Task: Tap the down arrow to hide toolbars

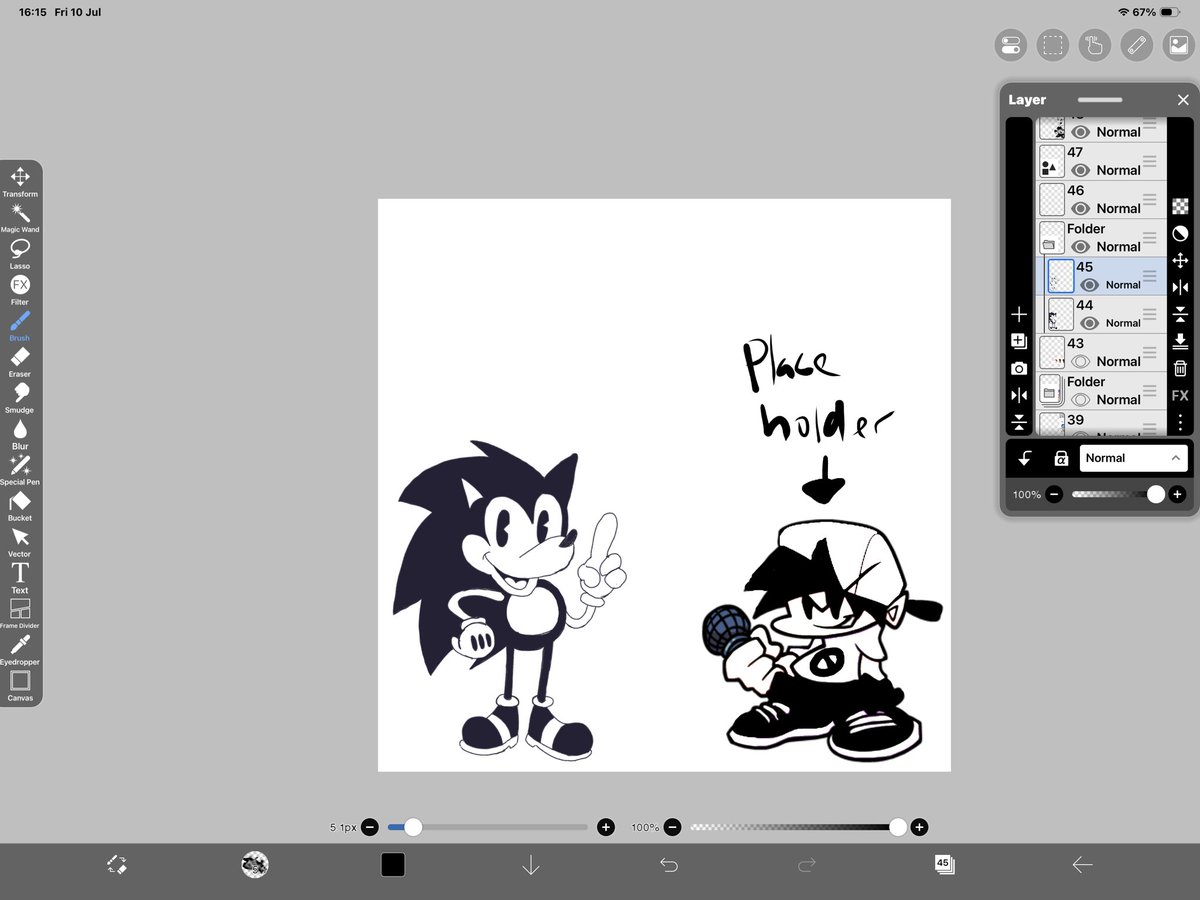Action: pos(531,865)
